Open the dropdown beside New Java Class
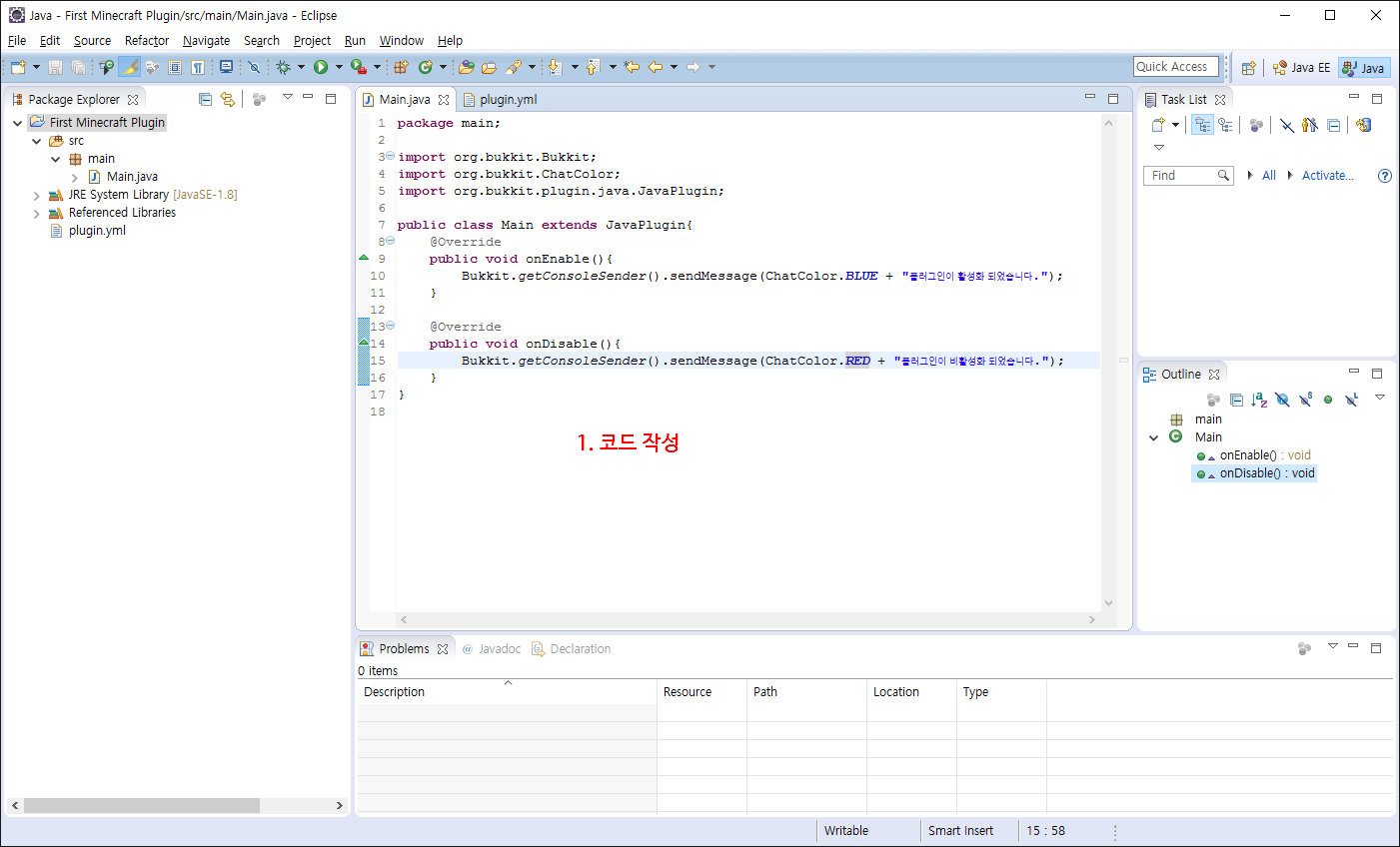Viewport: 1400px width, 847px height. (443, 67)
